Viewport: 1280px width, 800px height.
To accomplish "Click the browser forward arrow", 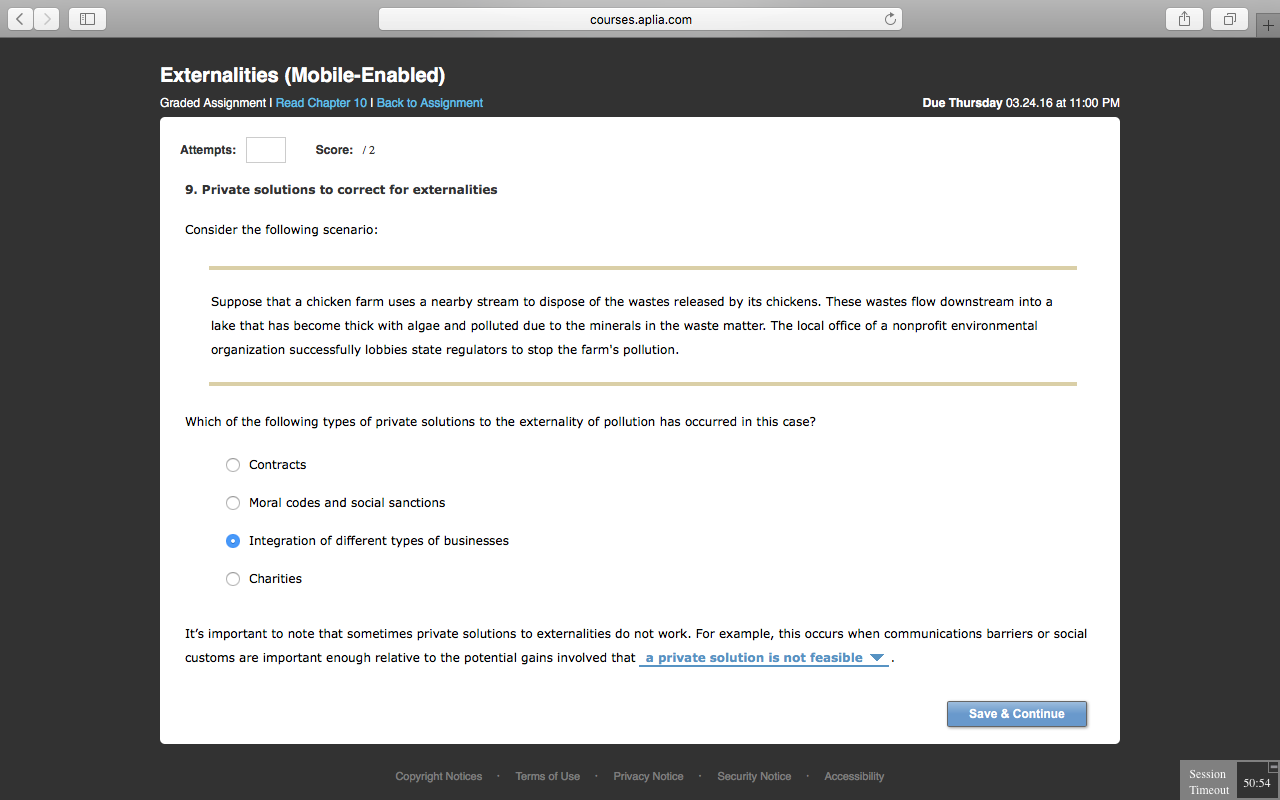I will (47, 19).
